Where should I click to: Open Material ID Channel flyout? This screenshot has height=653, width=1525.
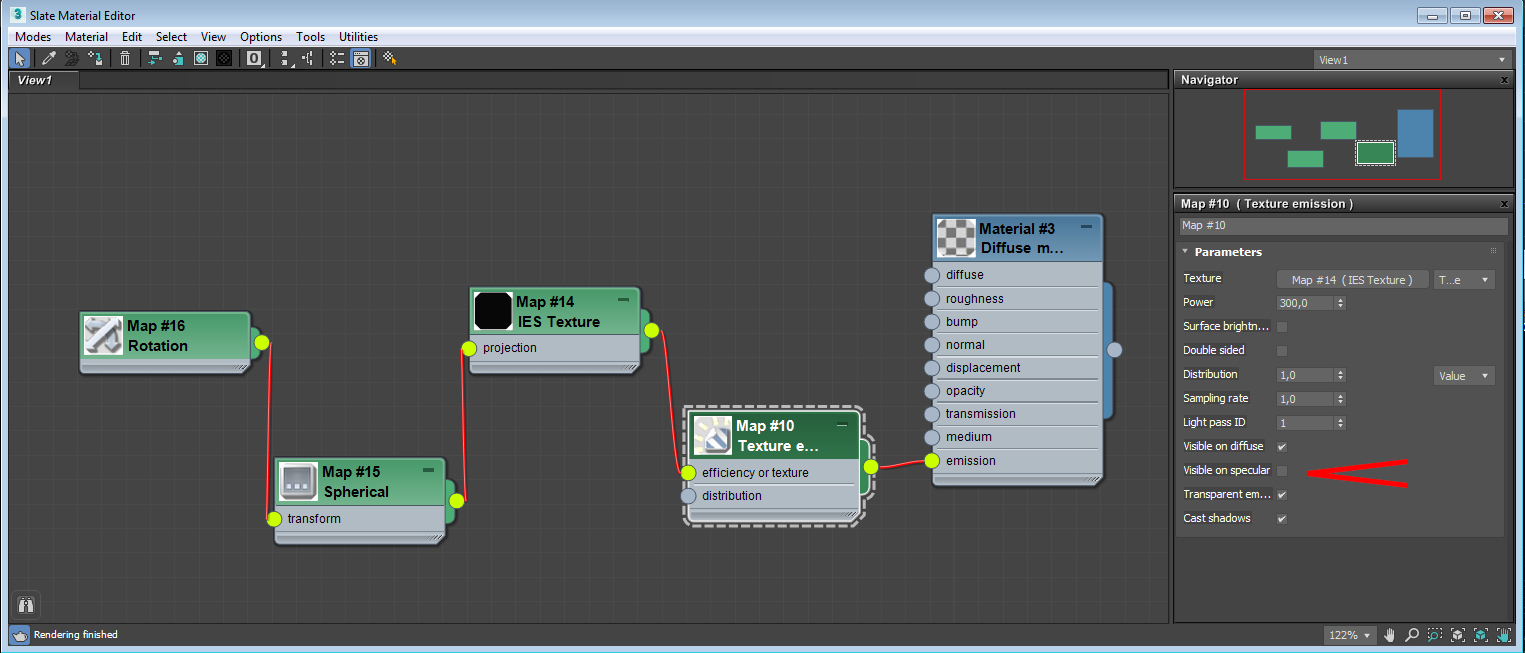tap(255, 58)
